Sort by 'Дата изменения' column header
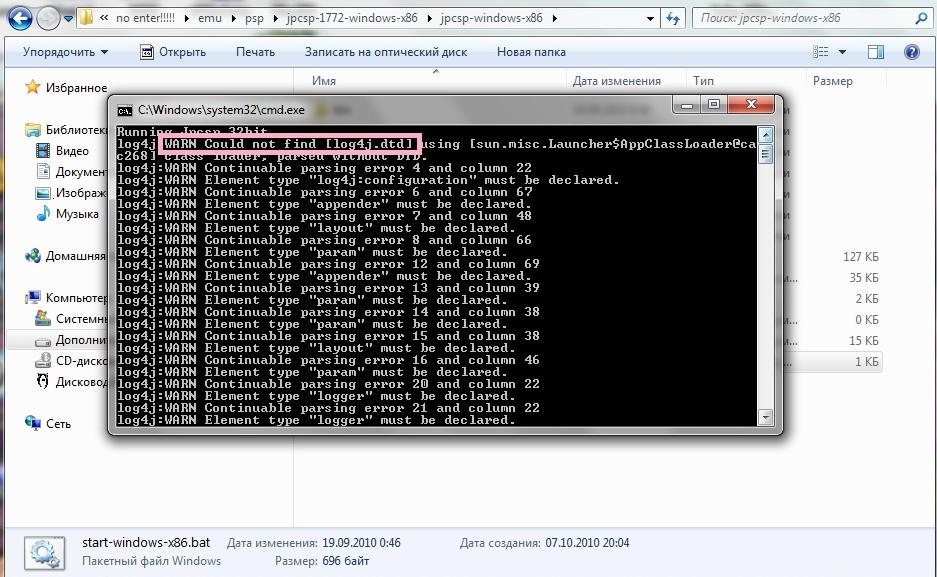The height and width of the screenshot is (577, 937). (x=617, y=81)
